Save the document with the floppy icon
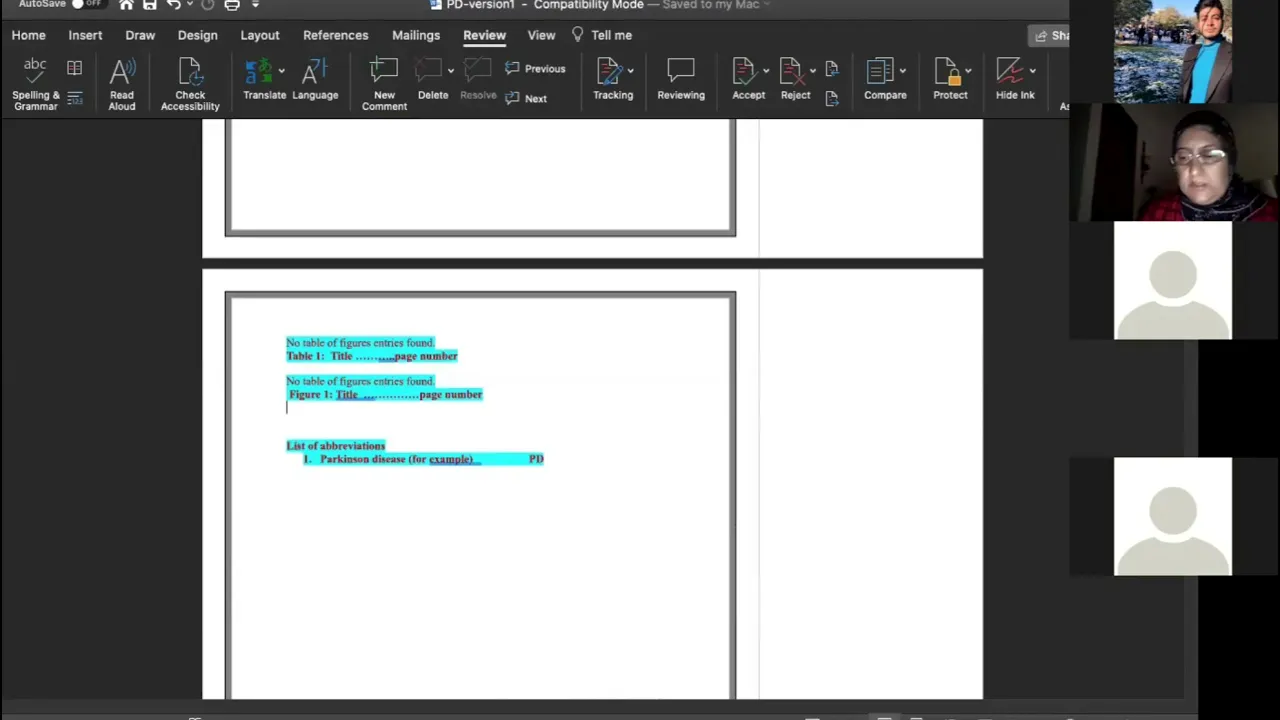This screenshot has height=720, width=1280. (x=149, y=5)
